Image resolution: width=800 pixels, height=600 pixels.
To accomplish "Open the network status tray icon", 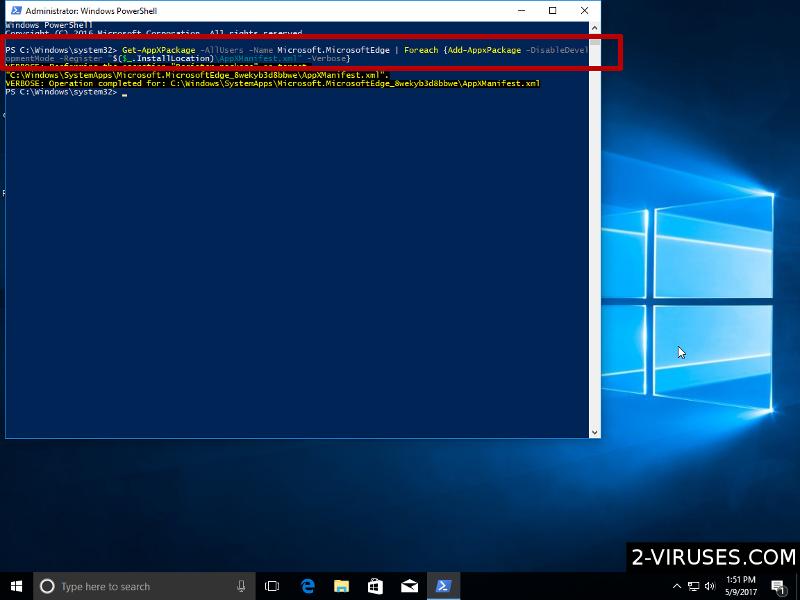I will [693, 586].
